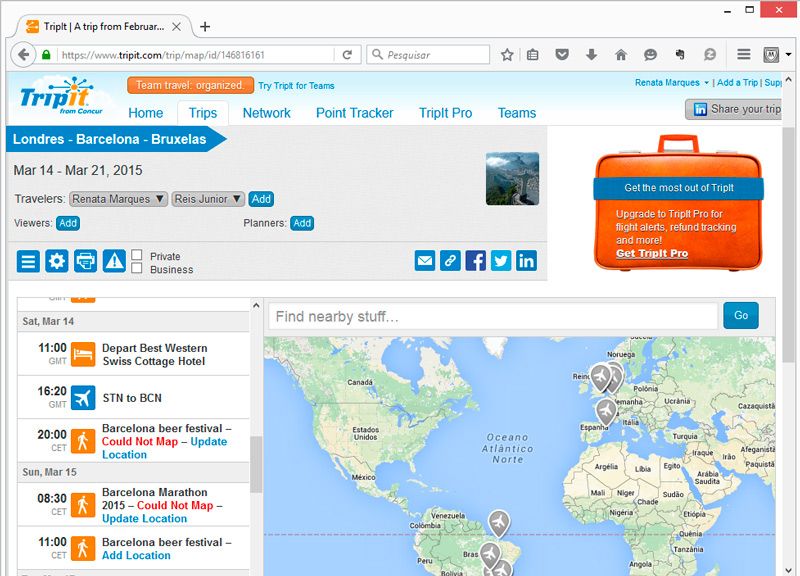Share trip via email envelope icon
Screen dimensions: 800x576
(x=425, y=261)
